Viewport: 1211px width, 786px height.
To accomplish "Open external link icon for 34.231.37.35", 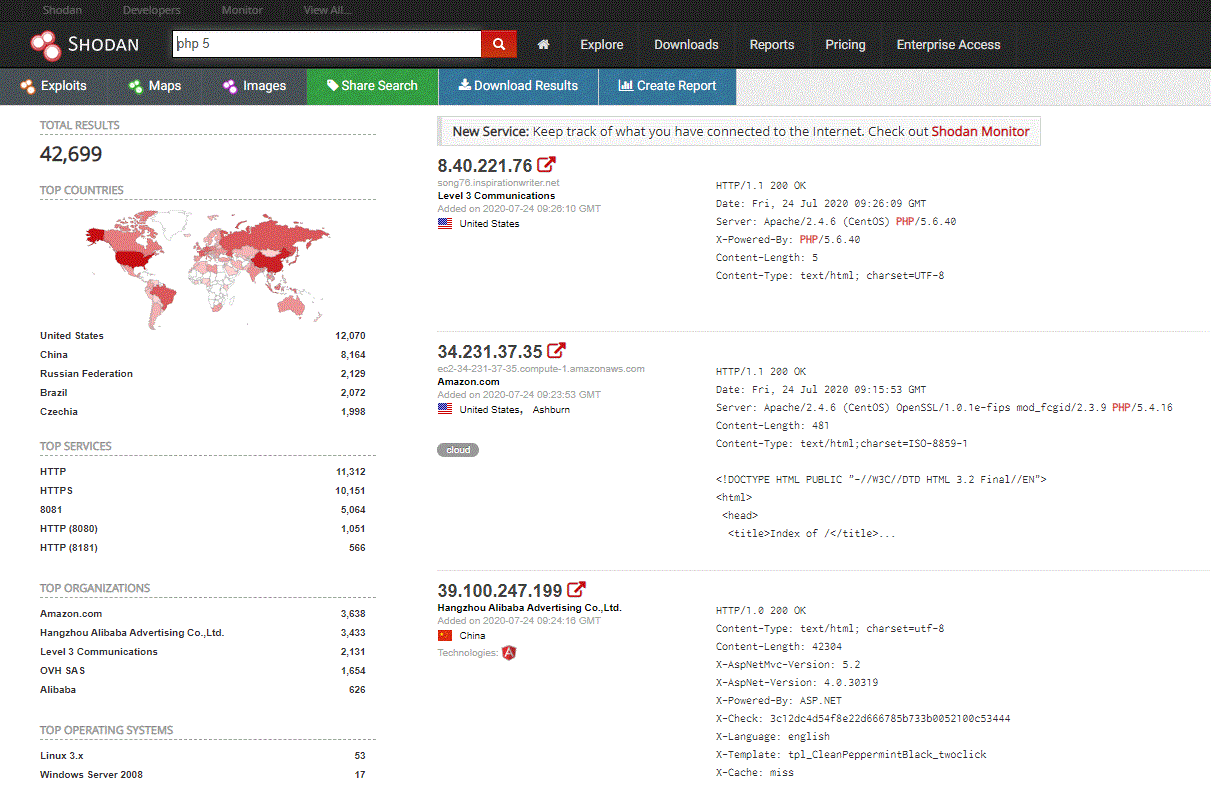I will click(x=556, y=351).
